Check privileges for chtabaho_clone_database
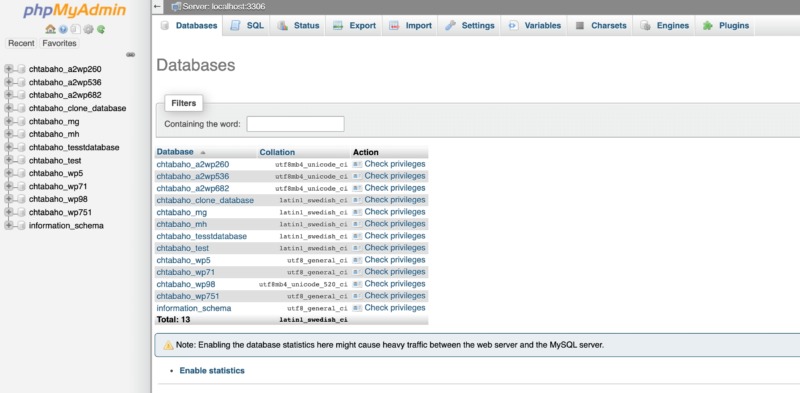The height and width of the screenshot is (393, 800). point(395,200)
